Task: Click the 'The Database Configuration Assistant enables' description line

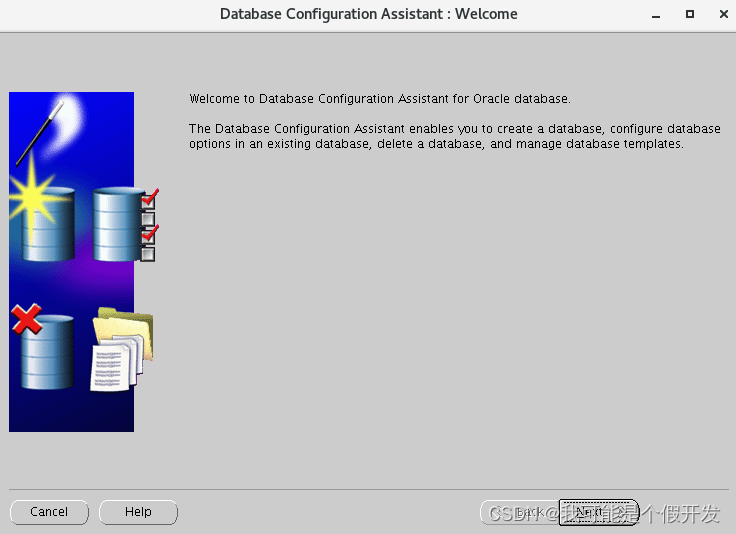Action: point(454,129)
